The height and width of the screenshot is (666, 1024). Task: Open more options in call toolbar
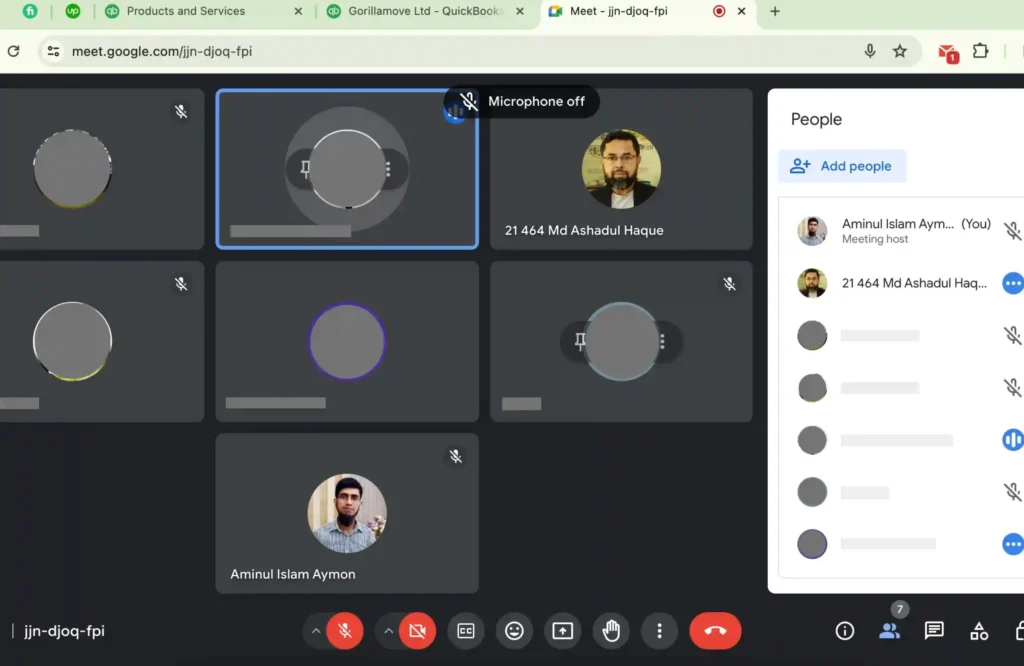(659, 631)
